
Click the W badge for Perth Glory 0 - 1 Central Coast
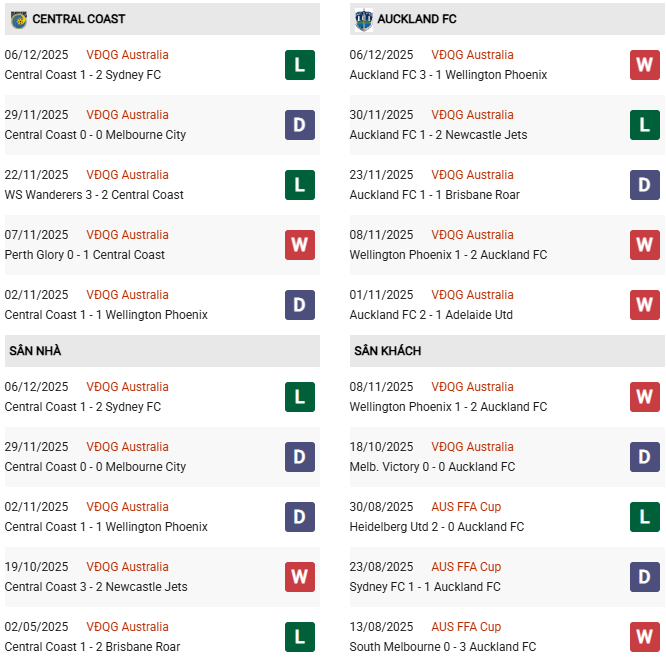[299, 245]
